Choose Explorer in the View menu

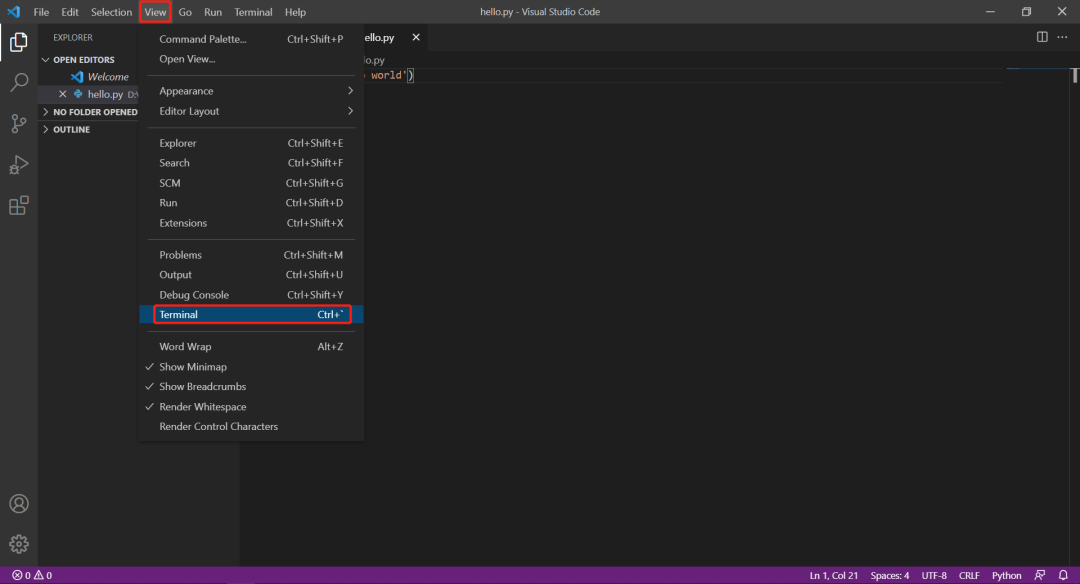click(251, 143)
